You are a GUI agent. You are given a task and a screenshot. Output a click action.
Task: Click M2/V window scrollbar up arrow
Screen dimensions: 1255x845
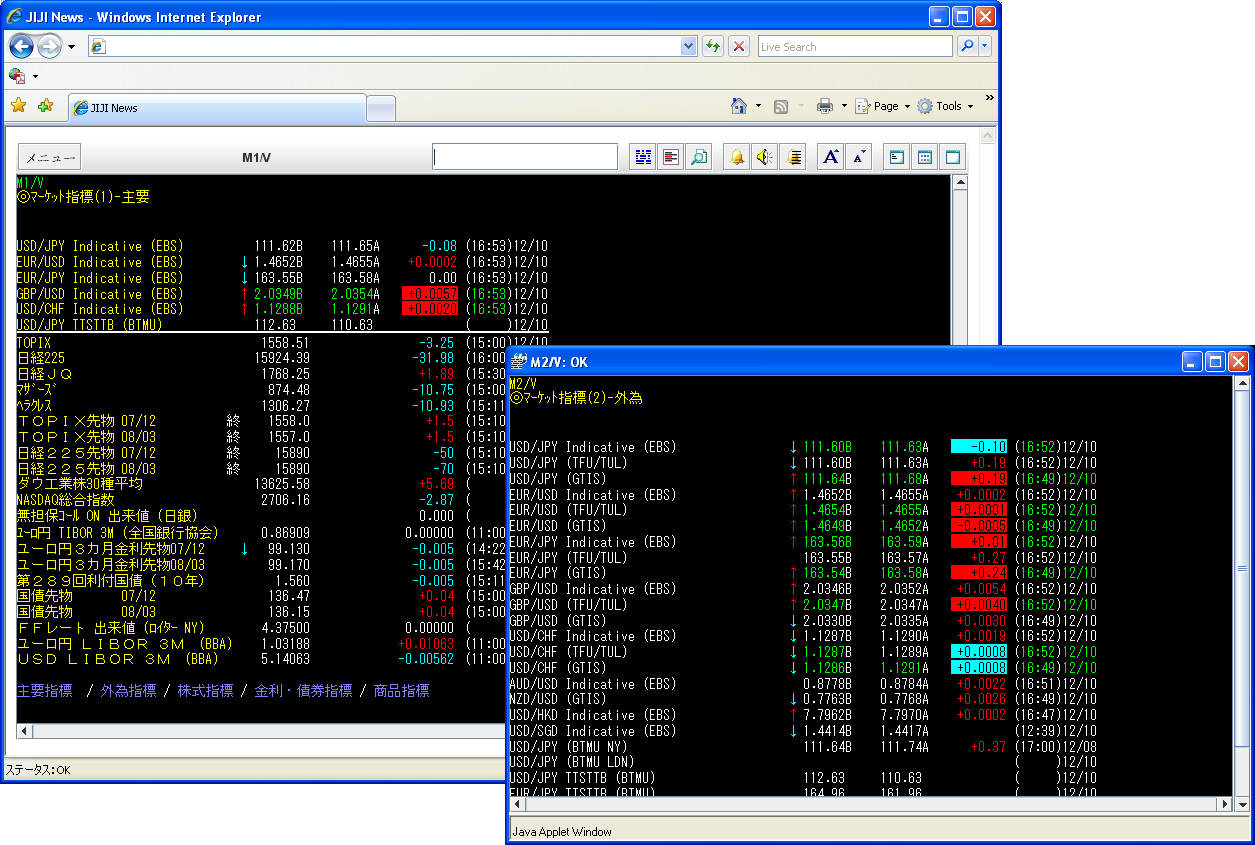pyautogui.click(x=1242, y=384)
